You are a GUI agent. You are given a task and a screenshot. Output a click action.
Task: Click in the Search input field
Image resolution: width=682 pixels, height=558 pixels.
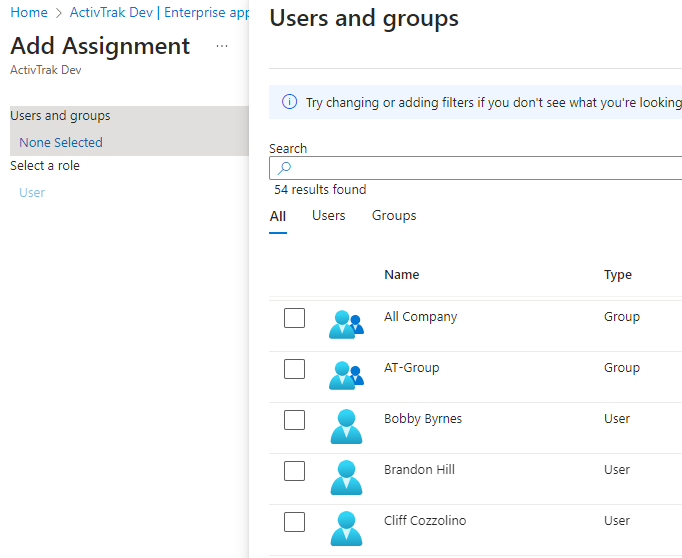(x=475, y=168)
